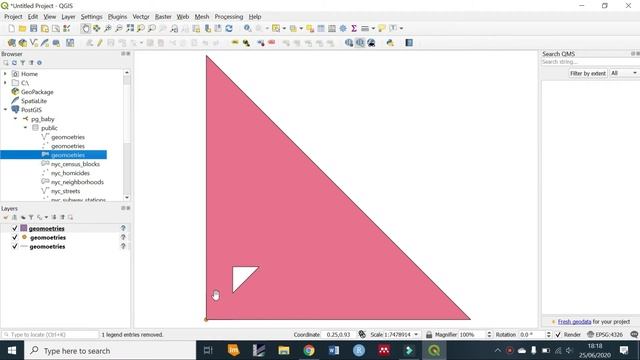The height and width of the screenshot is (360, 640).
Task: Click the Refresh icon in the Browser panel
Action: pos(14,63)
